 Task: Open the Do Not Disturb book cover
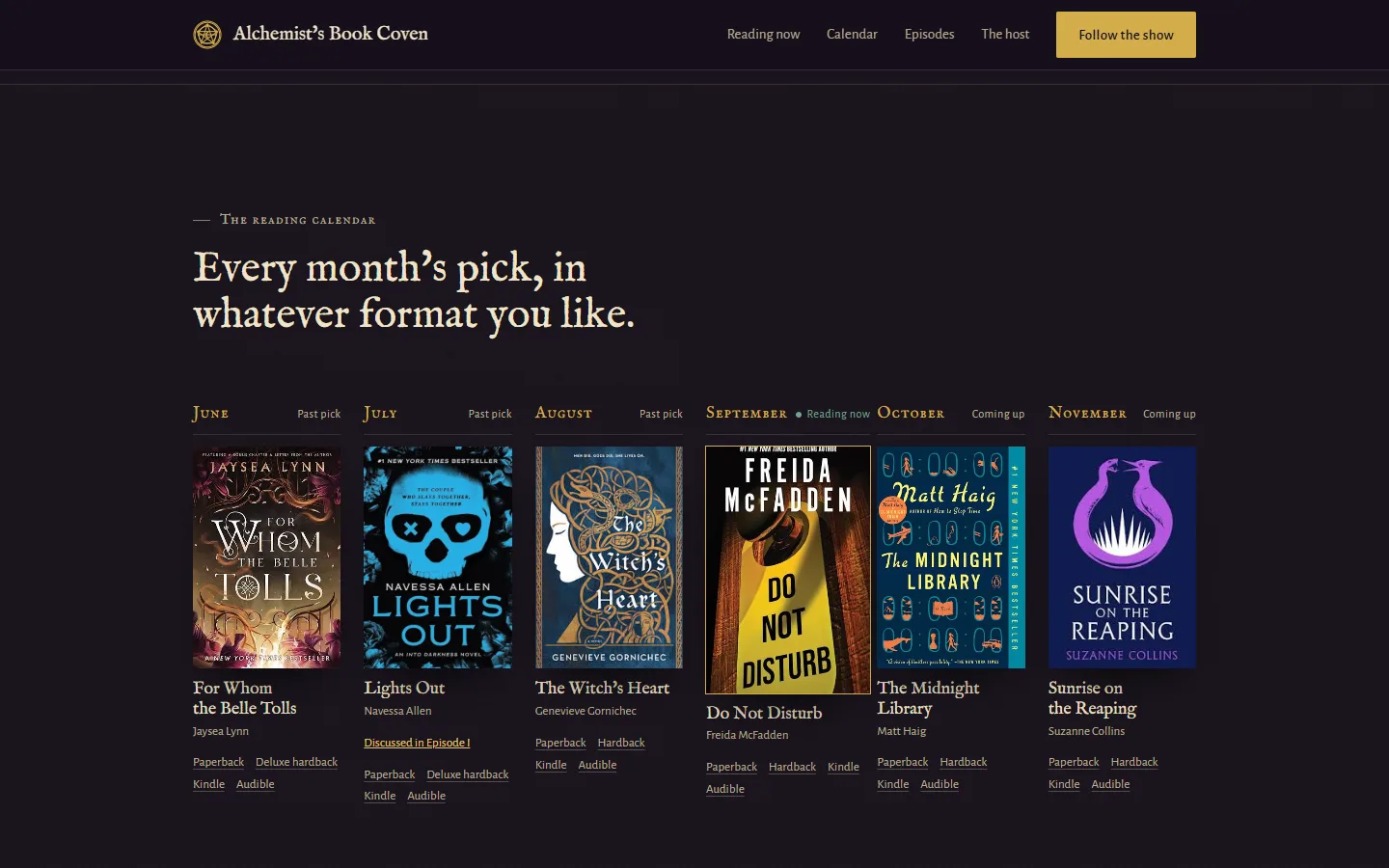tap(788, 570)
